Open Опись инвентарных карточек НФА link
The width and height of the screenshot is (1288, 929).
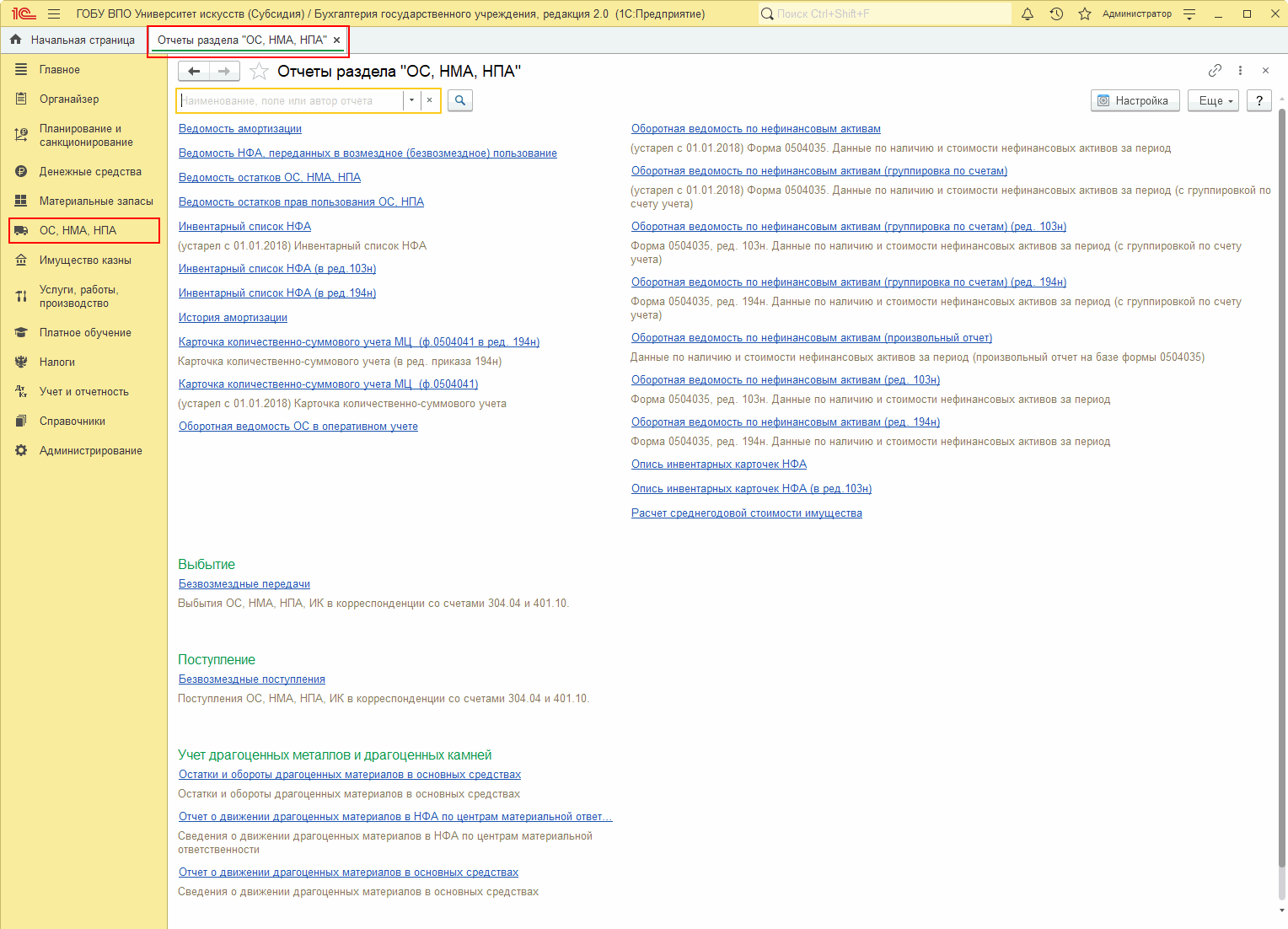pos(719,464)
